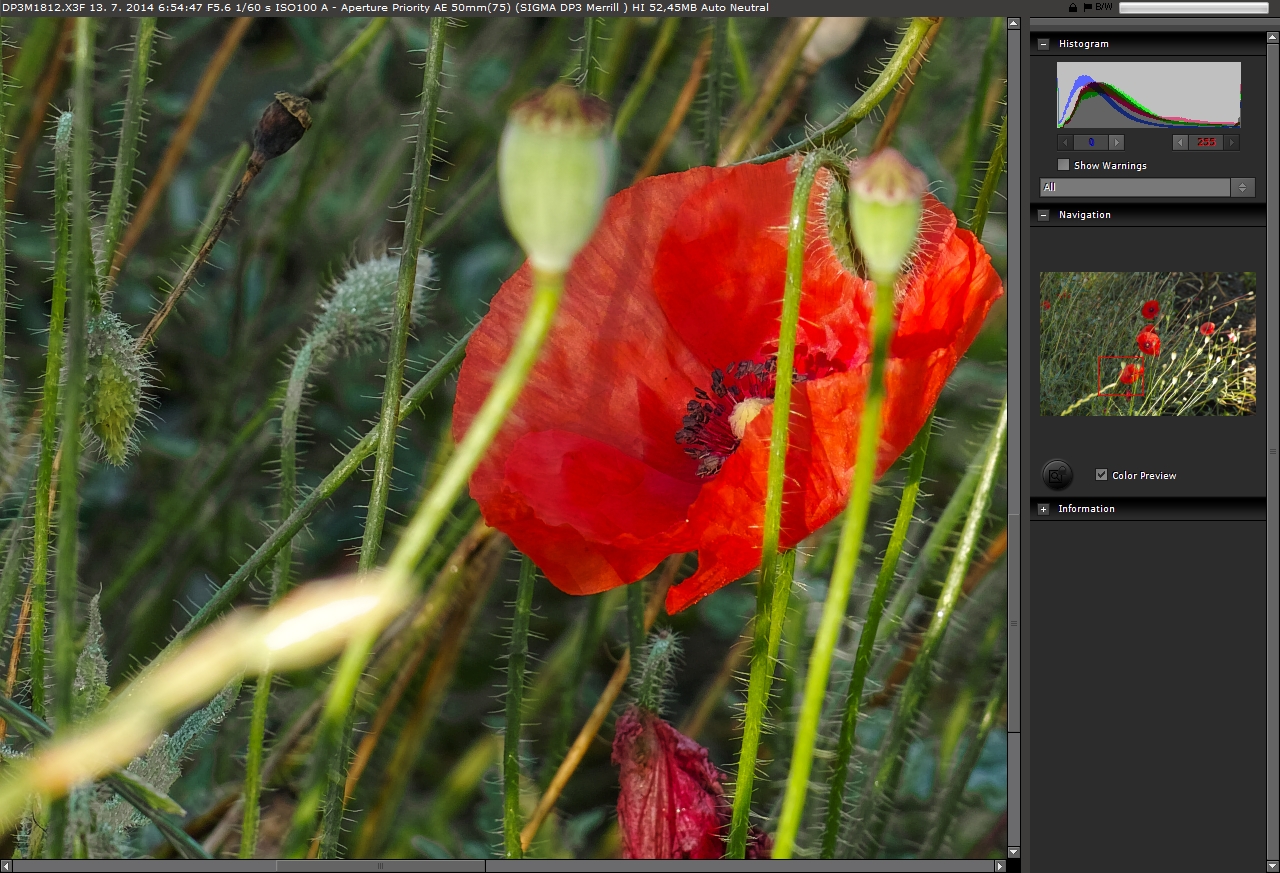
Task: Click the flag mark icon
Action: (x=1087, y=7)
